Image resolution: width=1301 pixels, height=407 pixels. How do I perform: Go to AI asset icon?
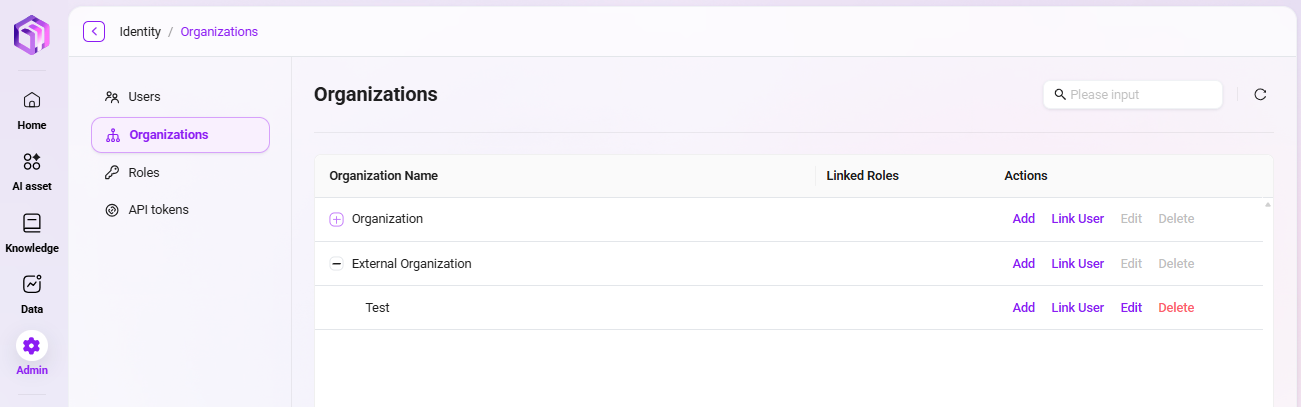(x=32, y=161)
